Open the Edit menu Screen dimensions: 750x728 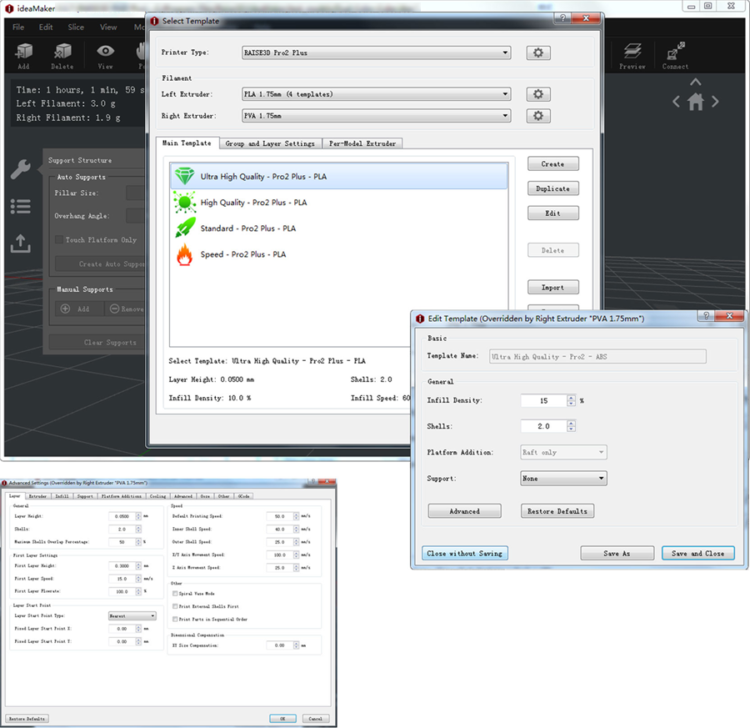pos(46,27)
